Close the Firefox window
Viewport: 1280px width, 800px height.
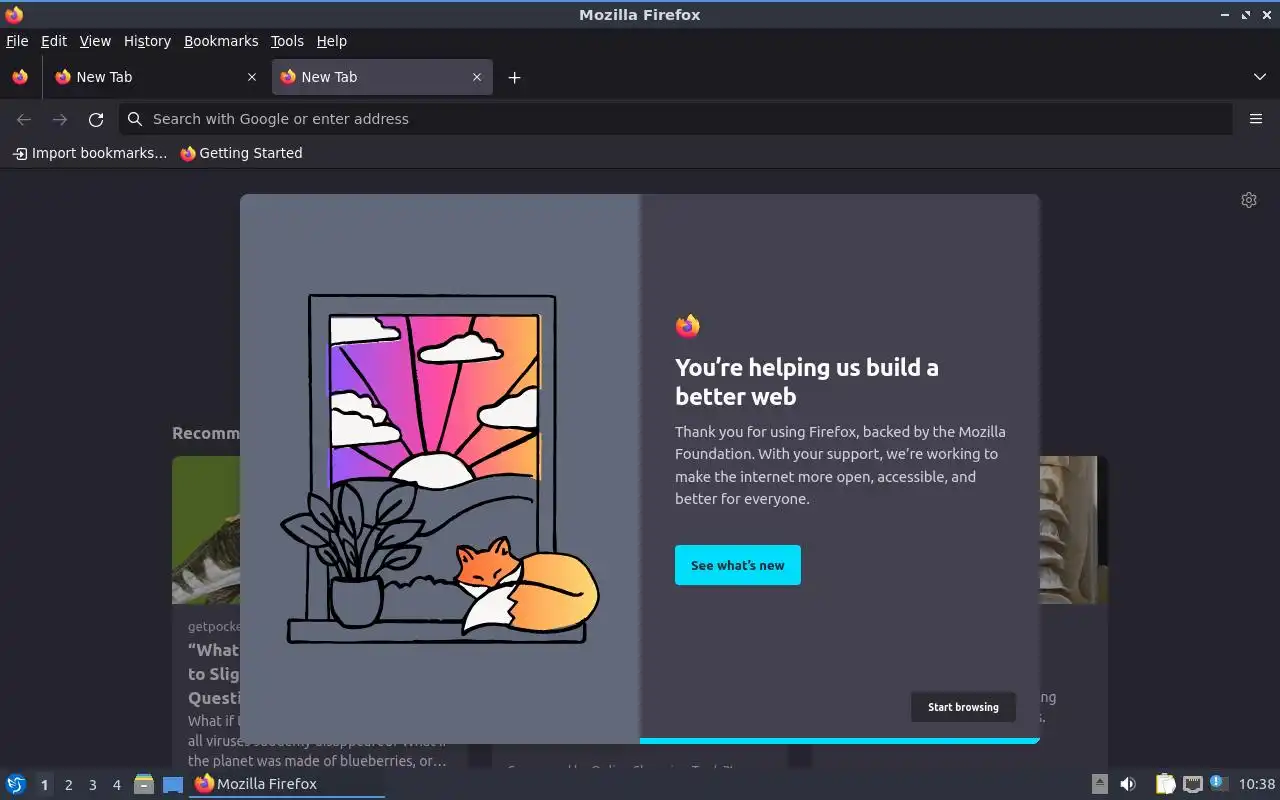coord(1266,15)
